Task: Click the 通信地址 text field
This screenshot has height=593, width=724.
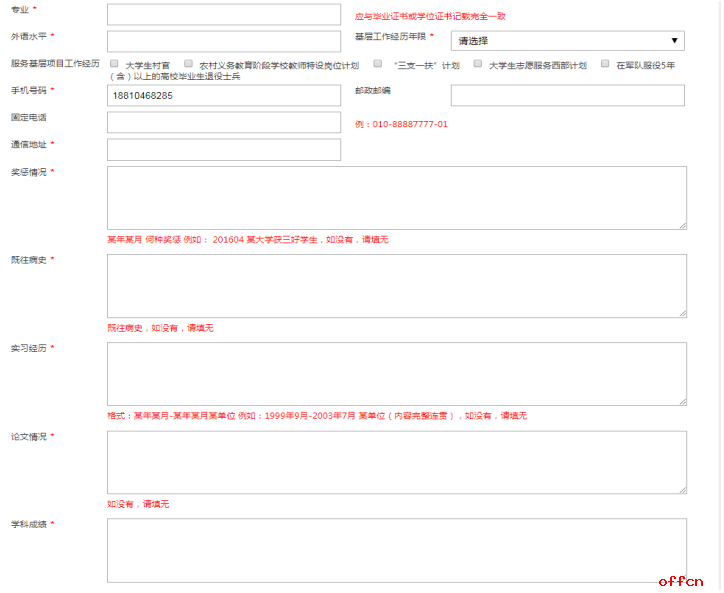Action: click(x=223, y=149)
